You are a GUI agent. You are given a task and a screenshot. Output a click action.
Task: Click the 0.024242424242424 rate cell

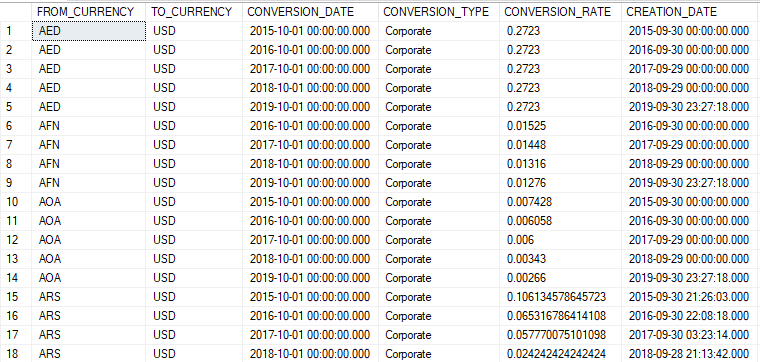(561, 354)
